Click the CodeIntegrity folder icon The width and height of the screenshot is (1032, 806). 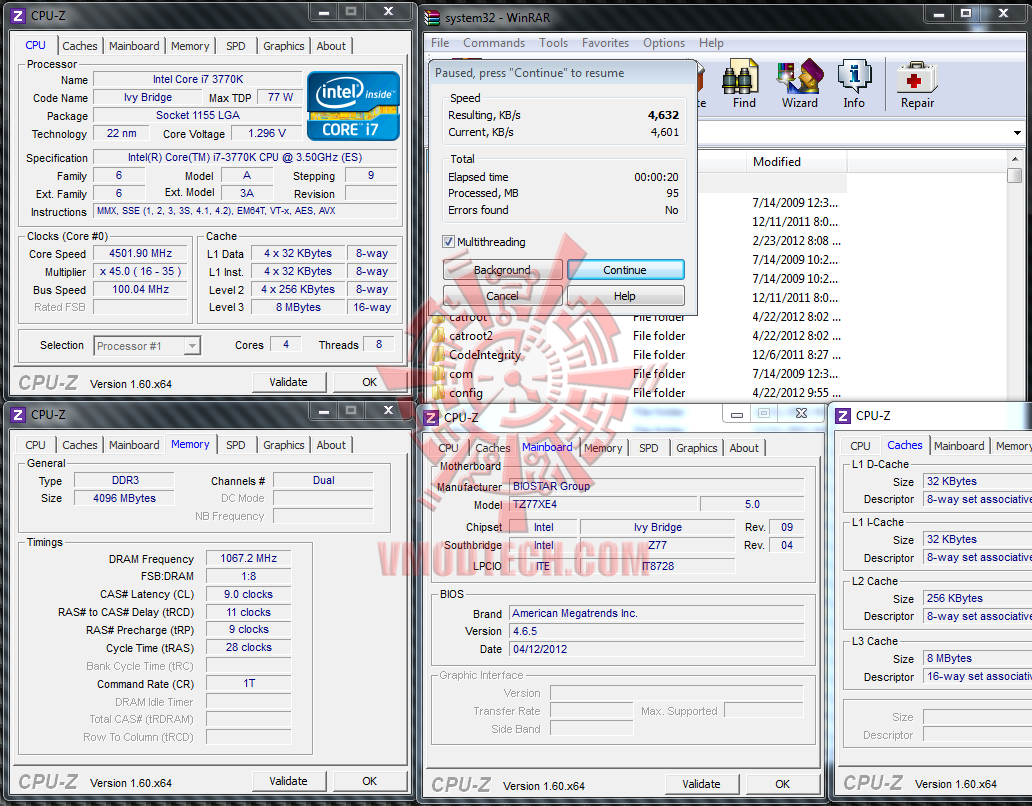click(x=438, y=355)
